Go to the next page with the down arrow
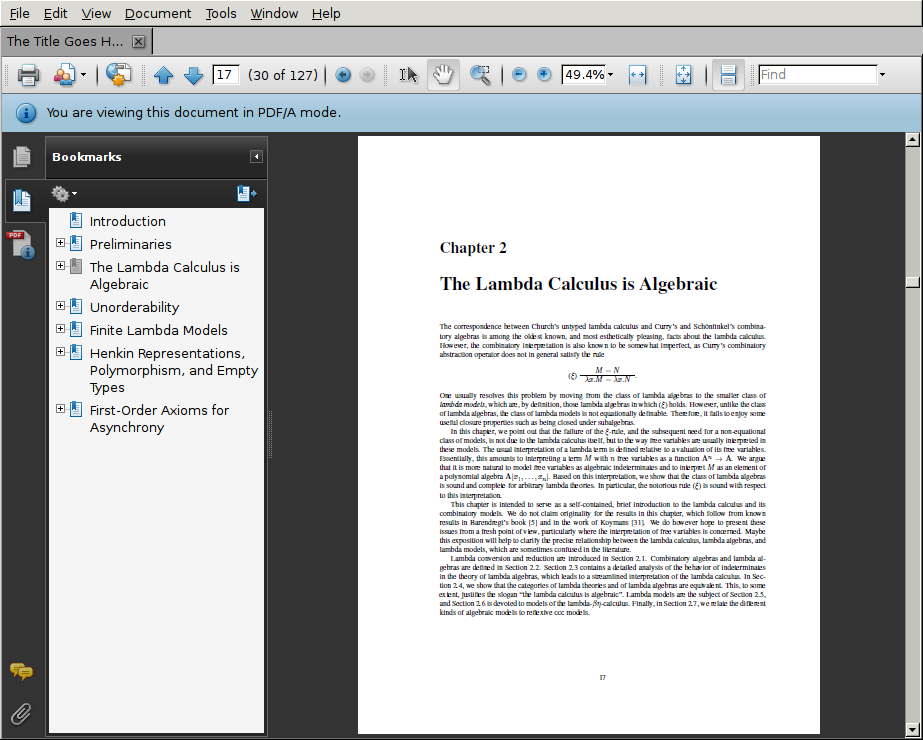The image size is (923, 740). (x=193, y=75)
